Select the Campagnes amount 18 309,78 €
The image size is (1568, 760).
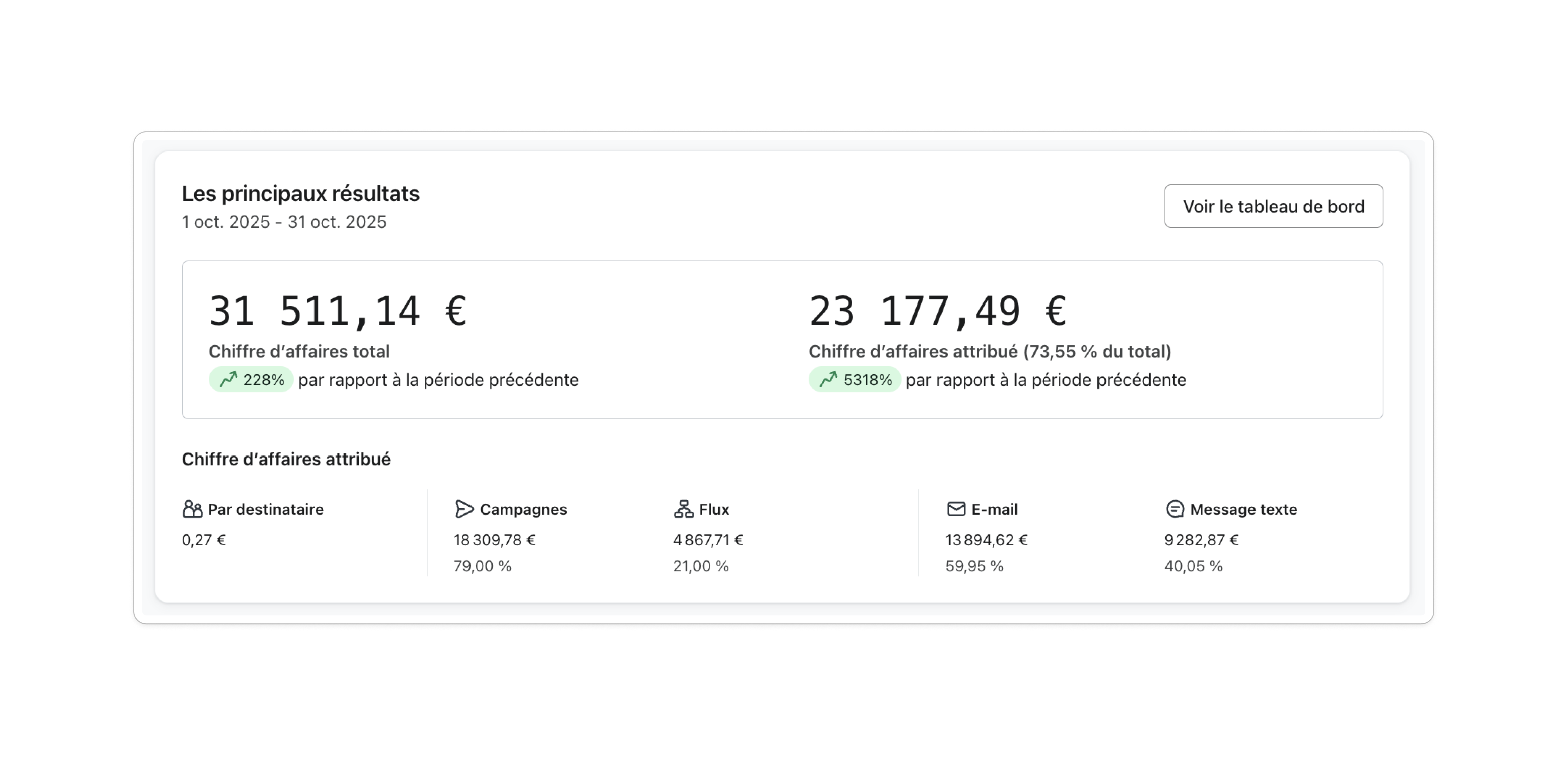tap(494, 540)
